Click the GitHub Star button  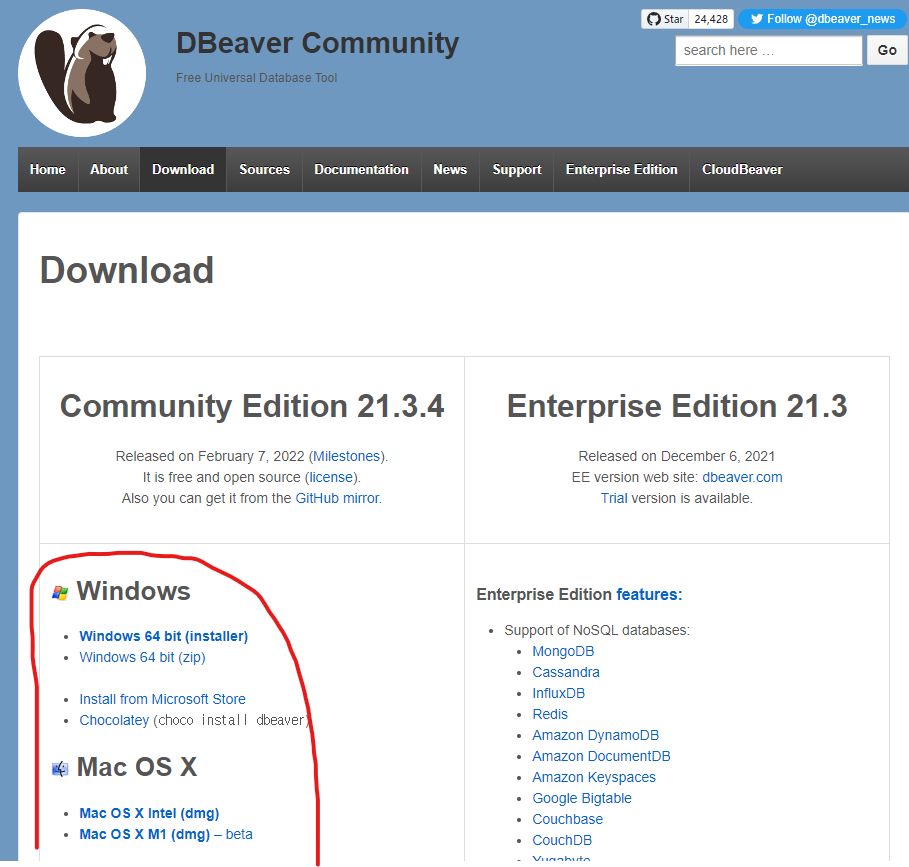tap(665, 19)
